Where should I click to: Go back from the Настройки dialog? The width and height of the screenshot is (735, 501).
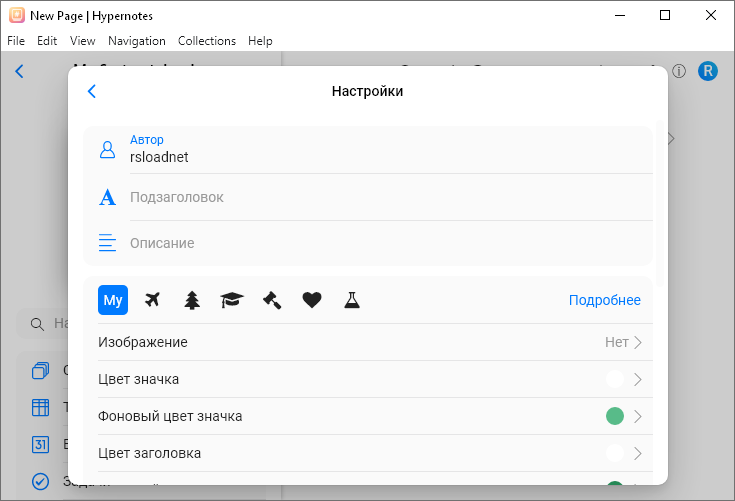pyautogui.click(x=92, y=91)
